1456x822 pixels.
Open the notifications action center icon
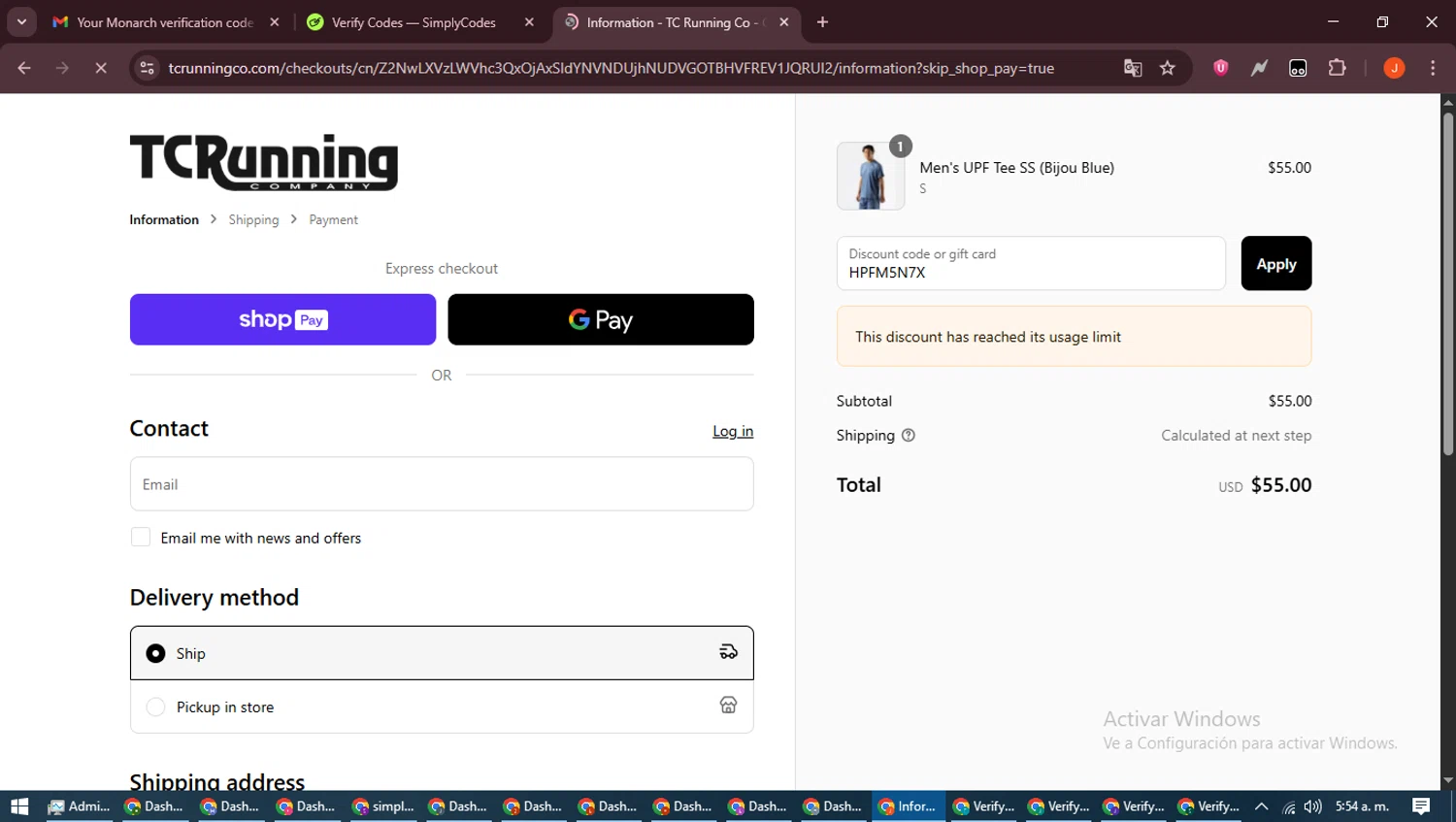coord(1421,806)
